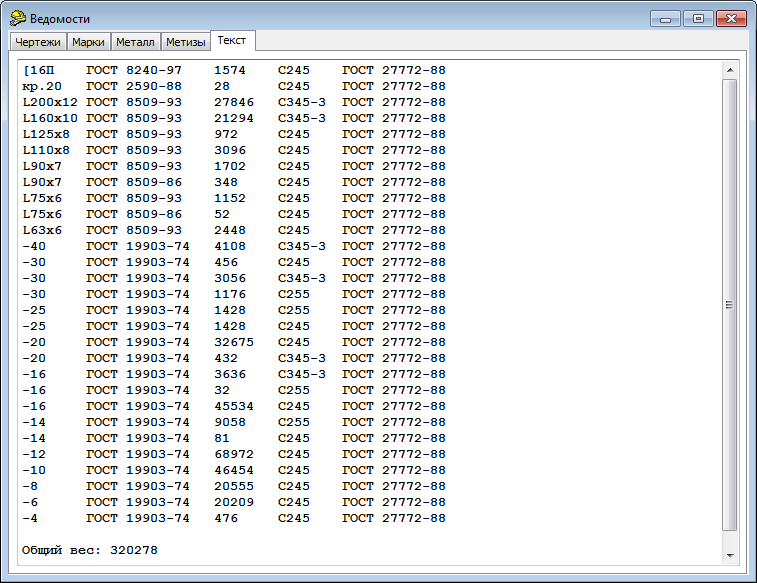
Task: Click weight value '972'
Action: click(226, 134)
